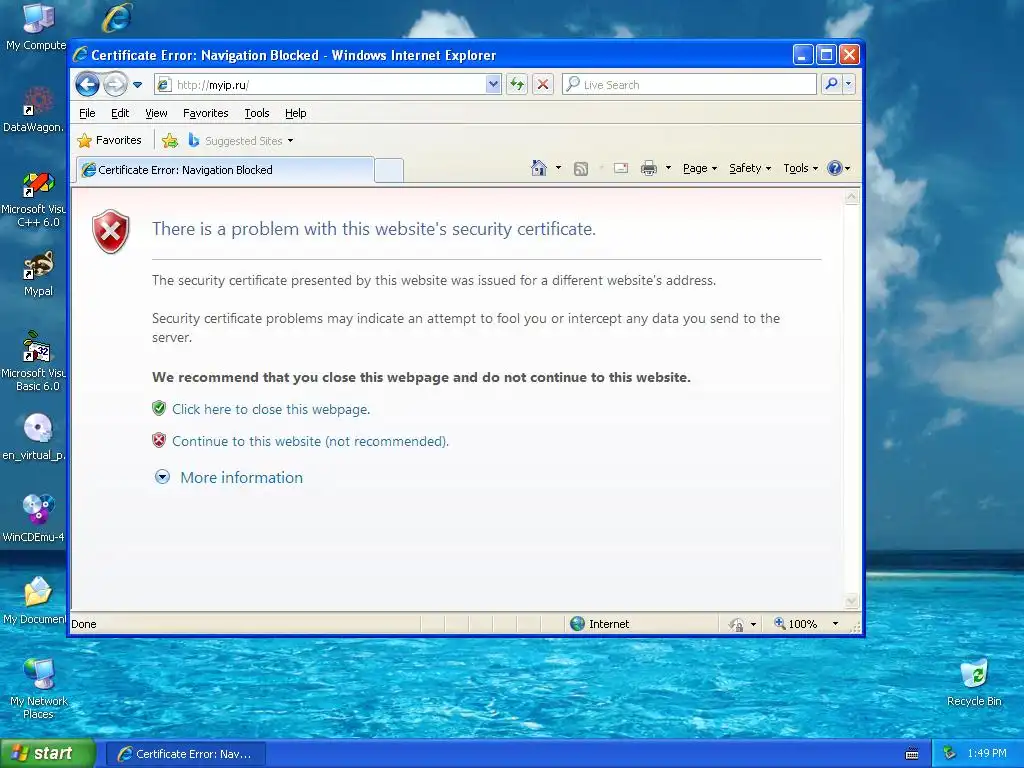The width and height of the screenshot is (1024, 768).
Task: Click the small red shield X icon
Action: click(159, 440)
